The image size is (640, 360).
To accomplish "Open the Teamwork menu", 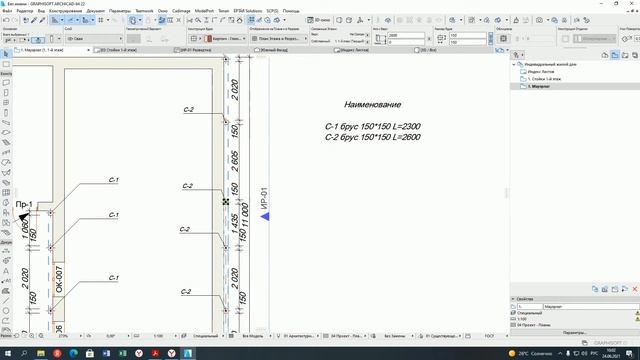I will click(x=144, y=11).
